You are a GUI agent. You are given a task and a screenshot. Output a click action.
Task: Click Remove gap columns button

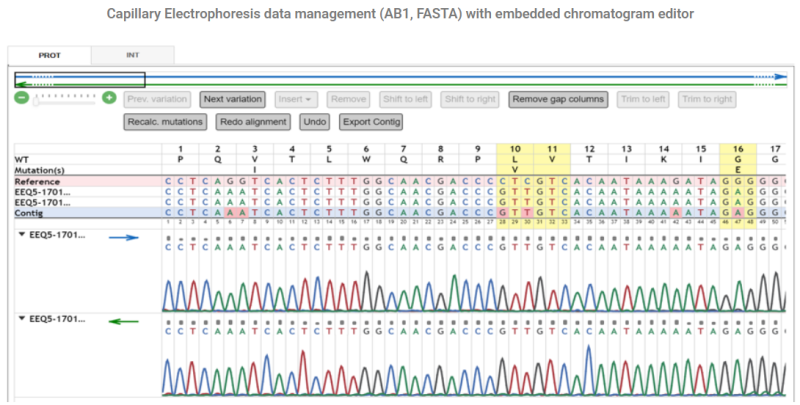pyautogui.click(x=557, y=99)
